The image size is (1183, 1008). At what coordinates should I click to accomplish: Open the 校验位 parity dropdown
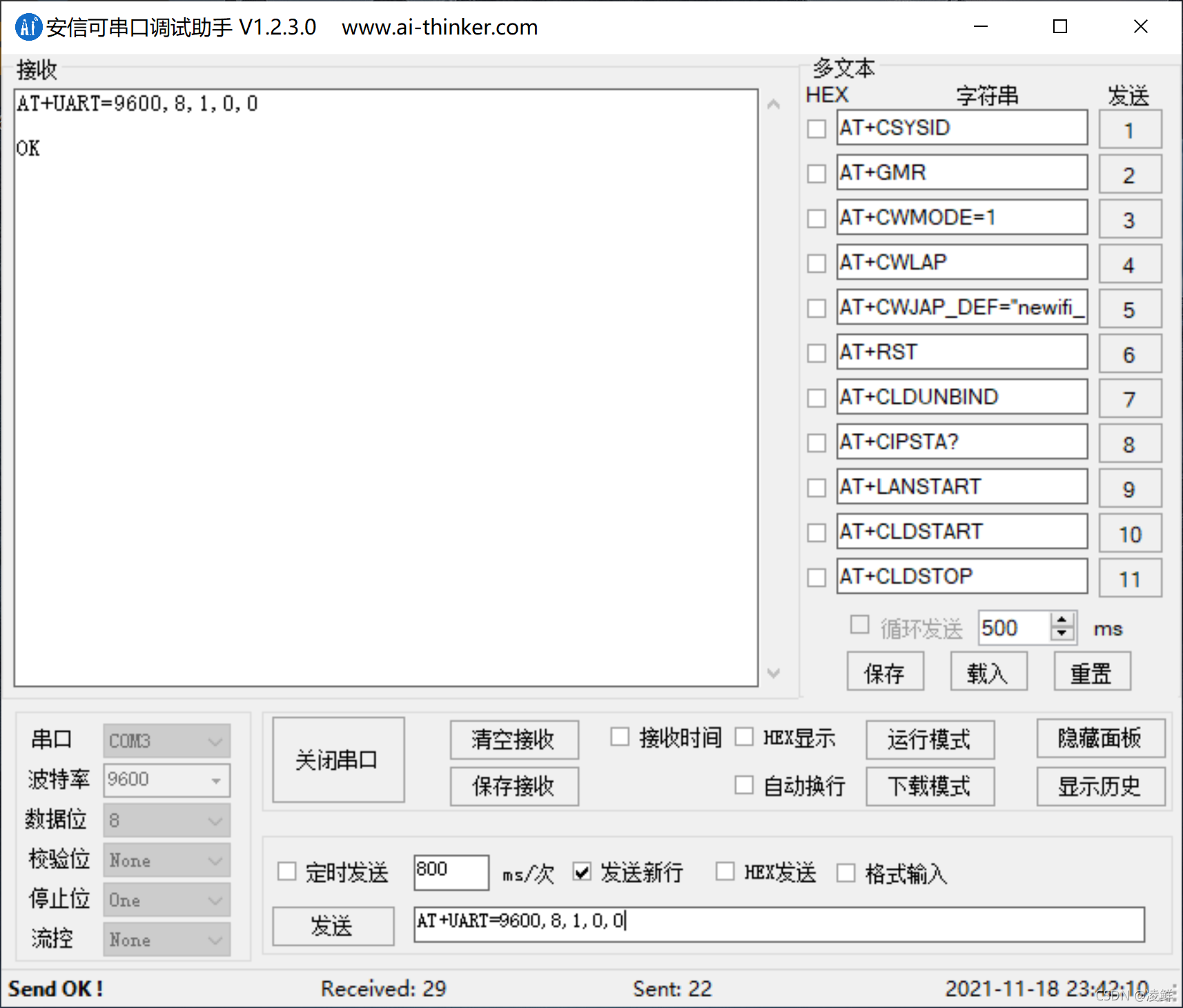[166, 860]
